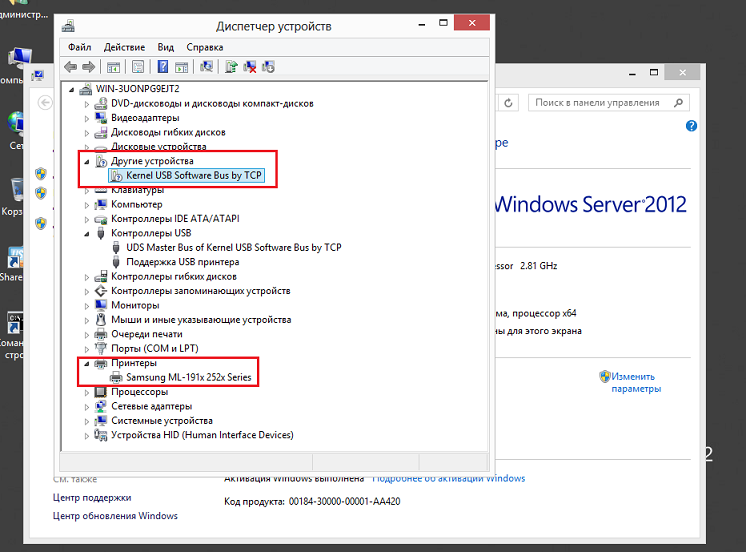
Task: Toggle the console tree toolbar icon
Action: point(114,67)
